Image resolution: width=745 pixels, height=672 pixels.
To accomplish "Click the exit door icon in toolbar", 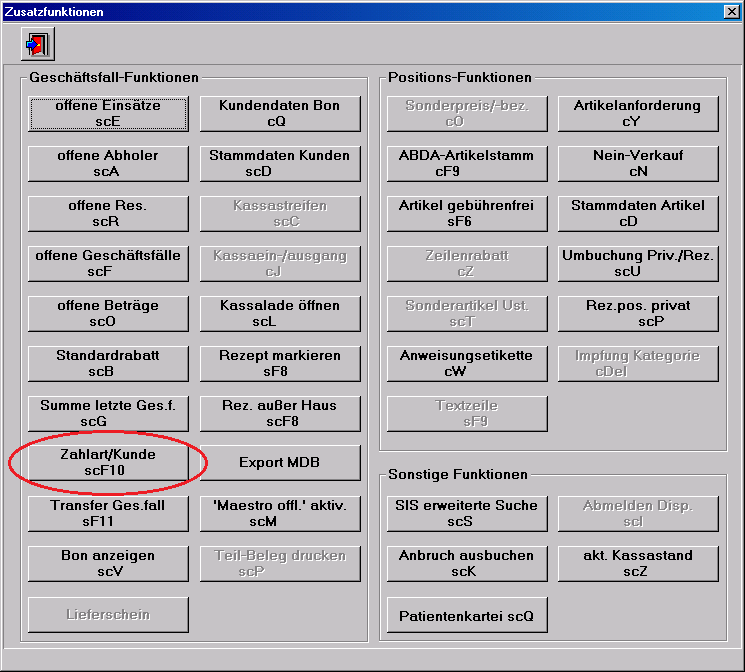I will (x=38, y=44).
